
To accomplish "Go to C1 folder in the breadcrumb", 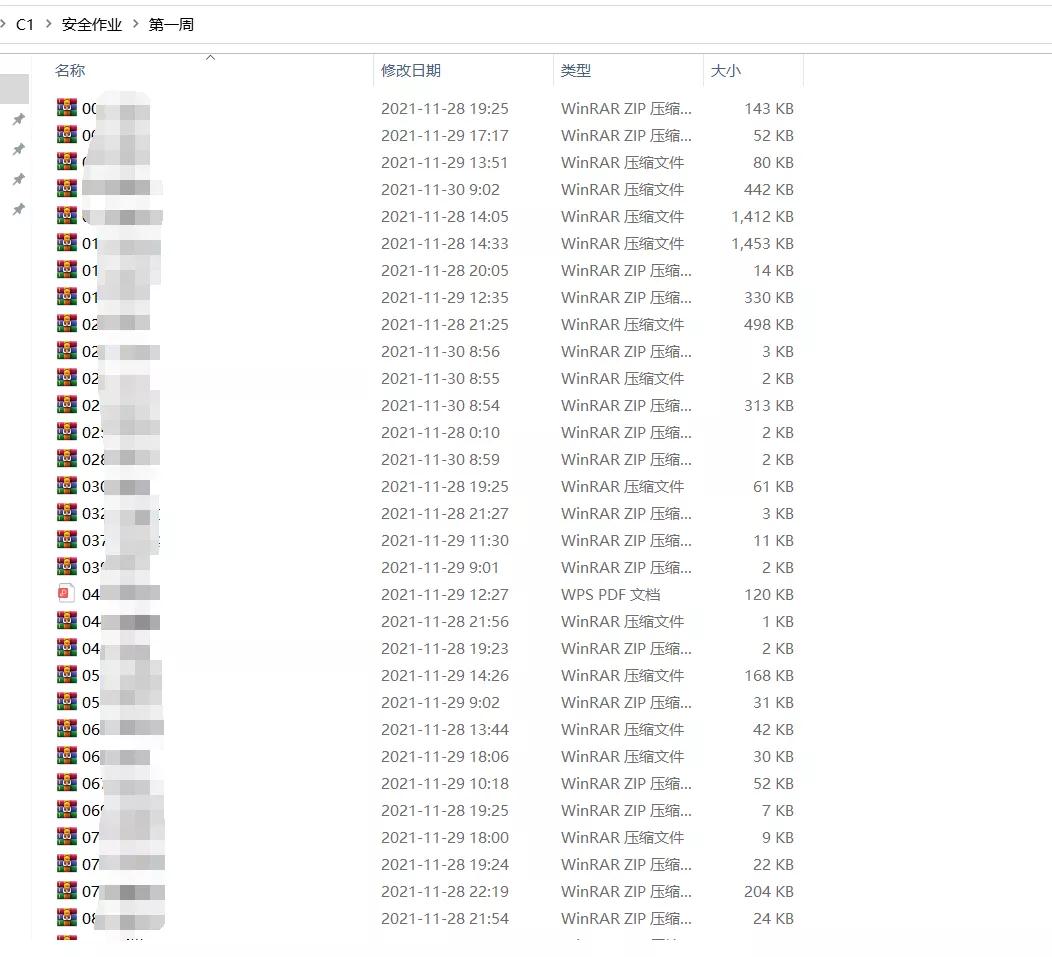I will tap(25, 25).
